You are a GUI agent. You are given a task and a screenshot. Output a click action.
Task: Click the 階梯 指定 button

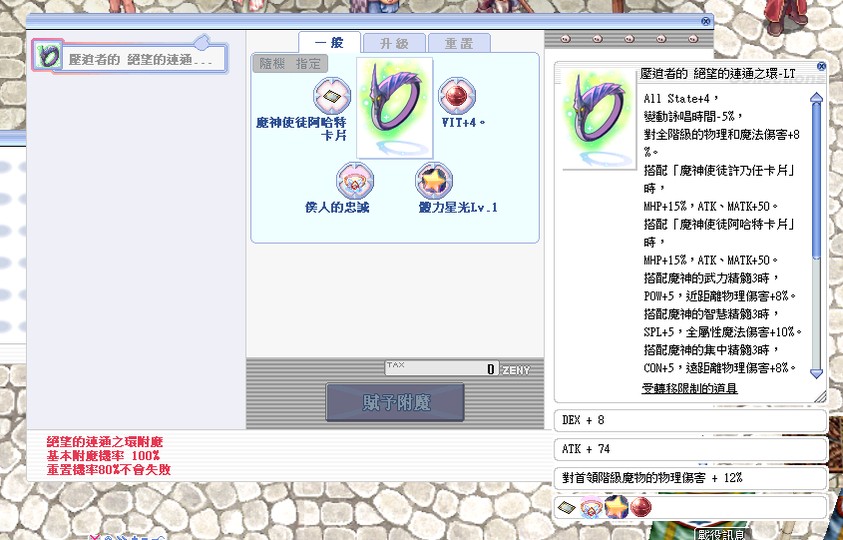pyautogui.click(x=288, y=63)
